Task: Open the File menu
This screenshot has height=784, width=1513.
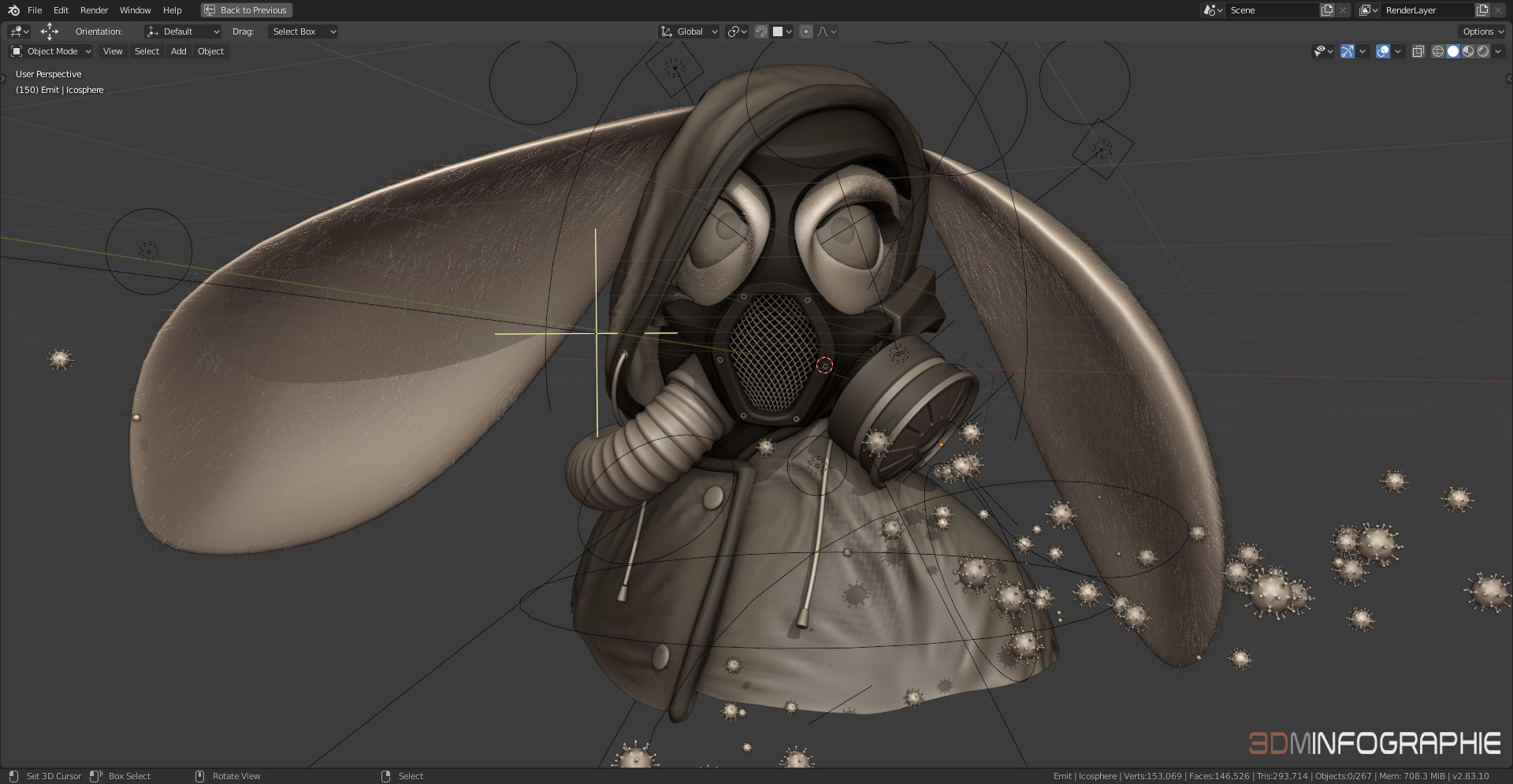Action: pyautogui.click(x=35, y=10)
